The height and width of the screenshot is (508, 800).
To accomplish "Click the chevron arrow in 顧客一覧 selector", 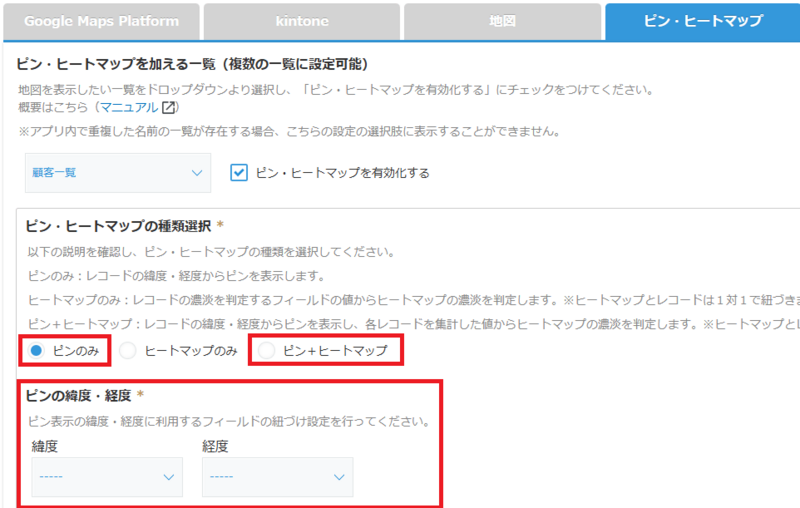I will pos(196,173).
